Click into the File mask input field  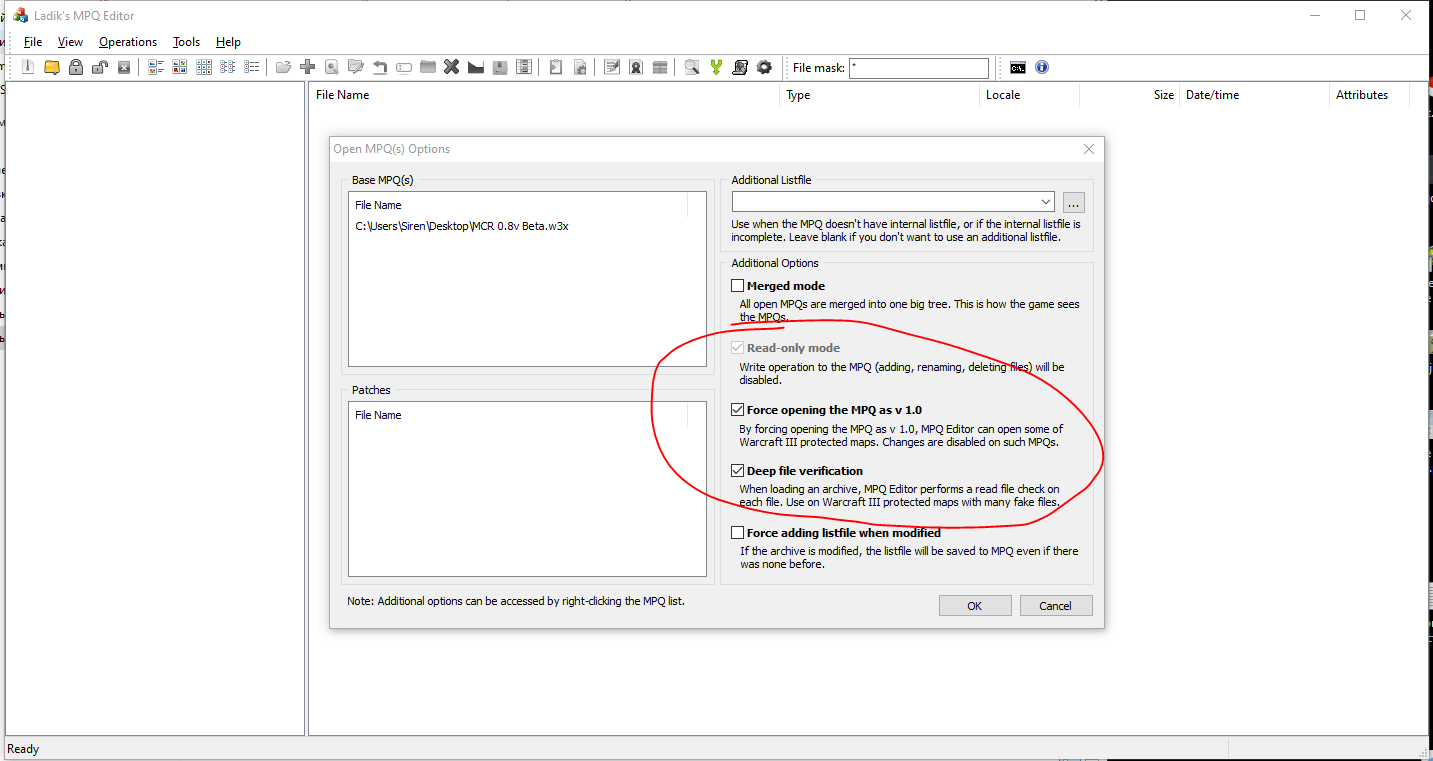(919, 68)
